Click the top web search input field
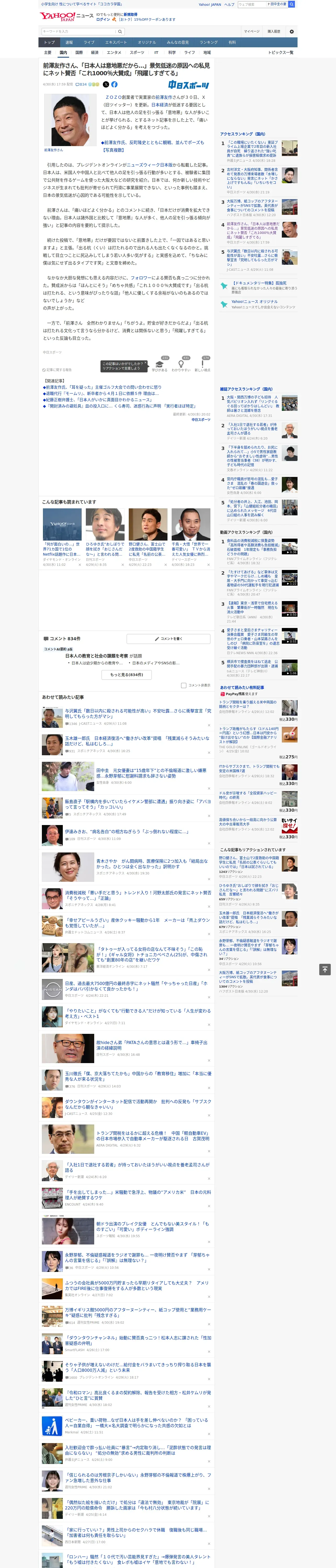 252,4
